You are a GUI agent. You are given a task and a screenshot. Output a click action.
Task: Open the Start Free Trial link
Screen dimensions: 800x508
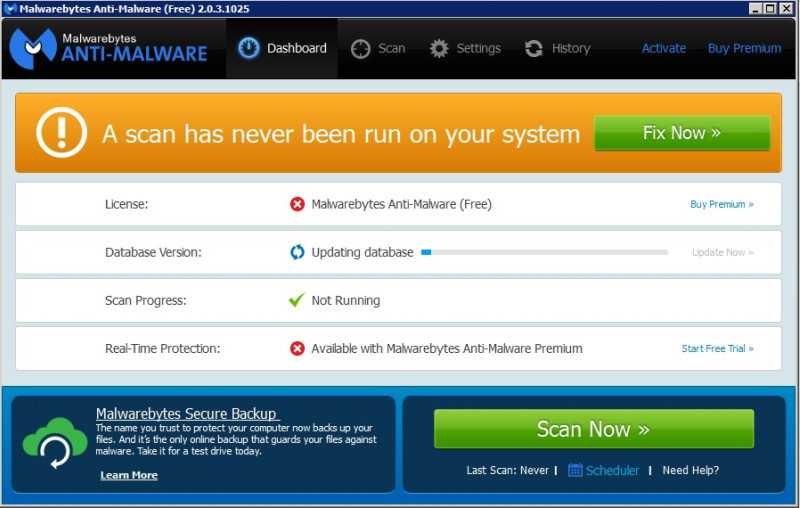point(717,349)
